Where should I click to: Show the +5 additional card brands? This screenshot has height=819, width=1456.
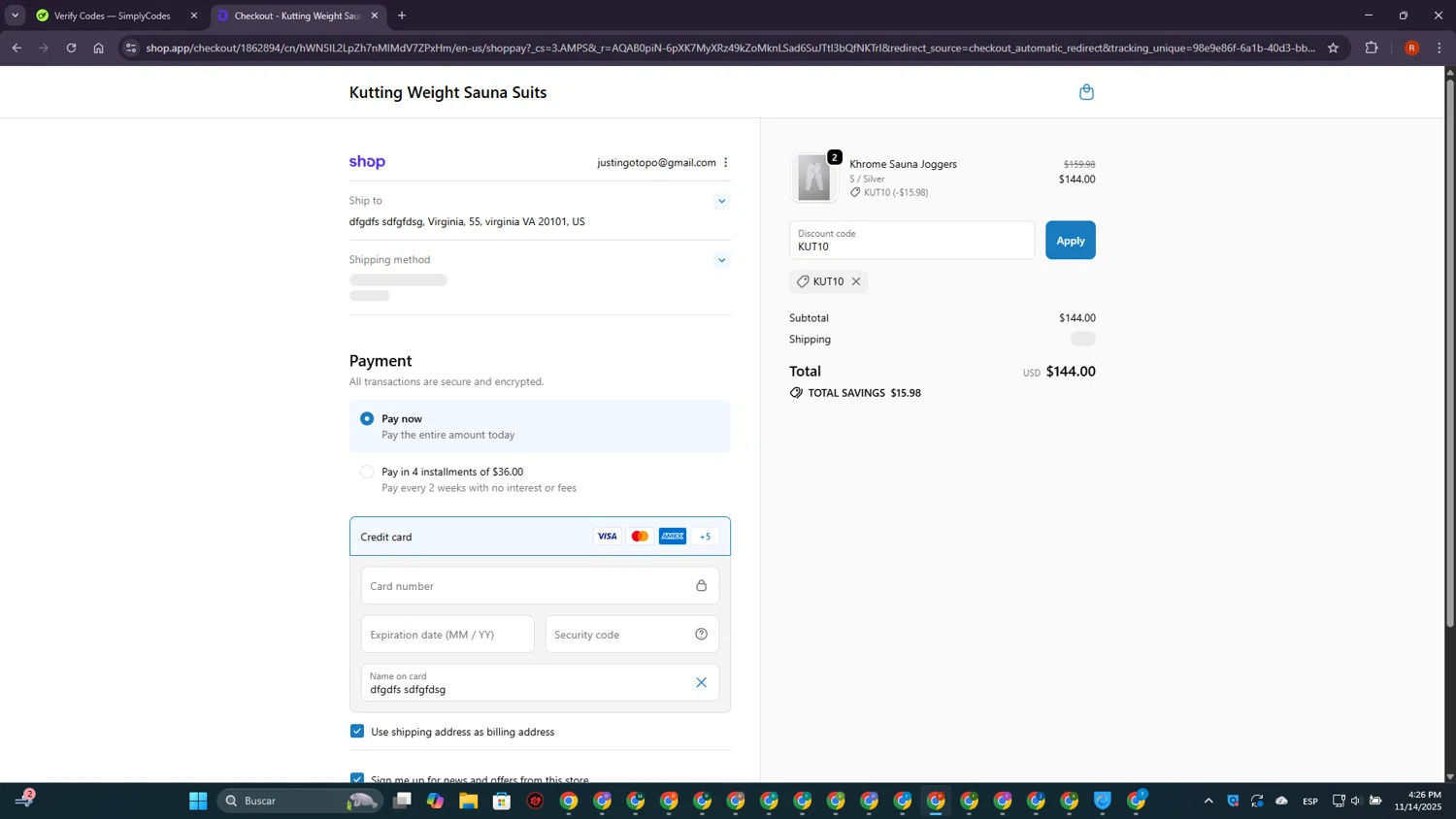click(706, 537)
